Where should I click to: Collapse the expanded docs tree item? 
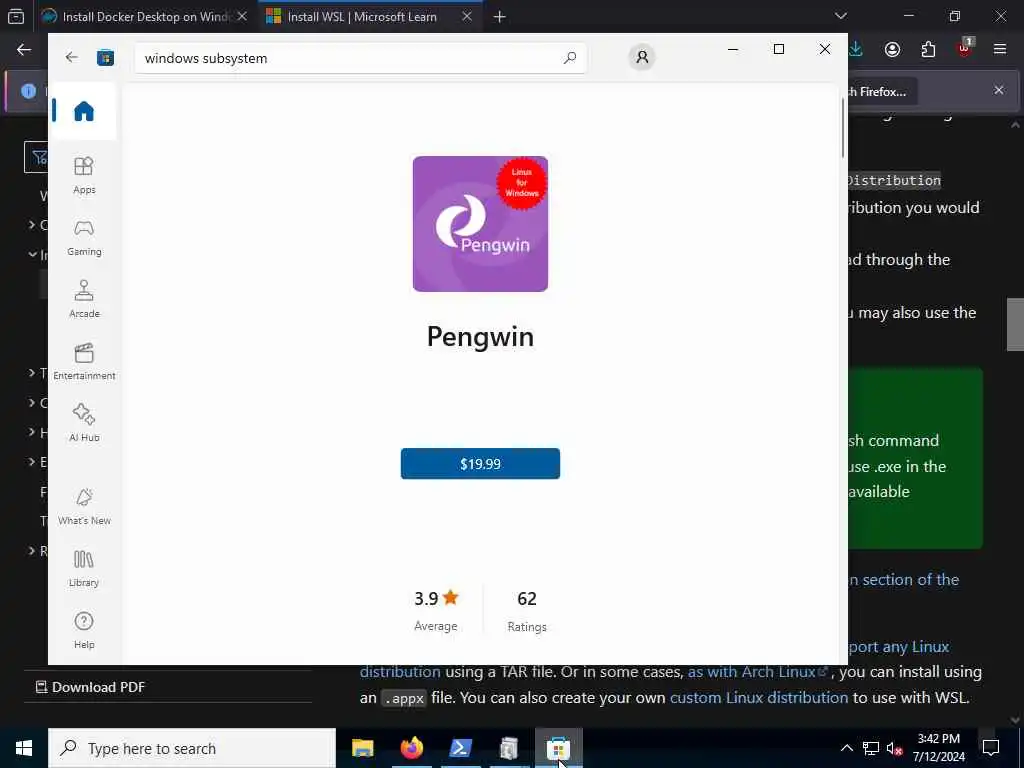[31, 254]
